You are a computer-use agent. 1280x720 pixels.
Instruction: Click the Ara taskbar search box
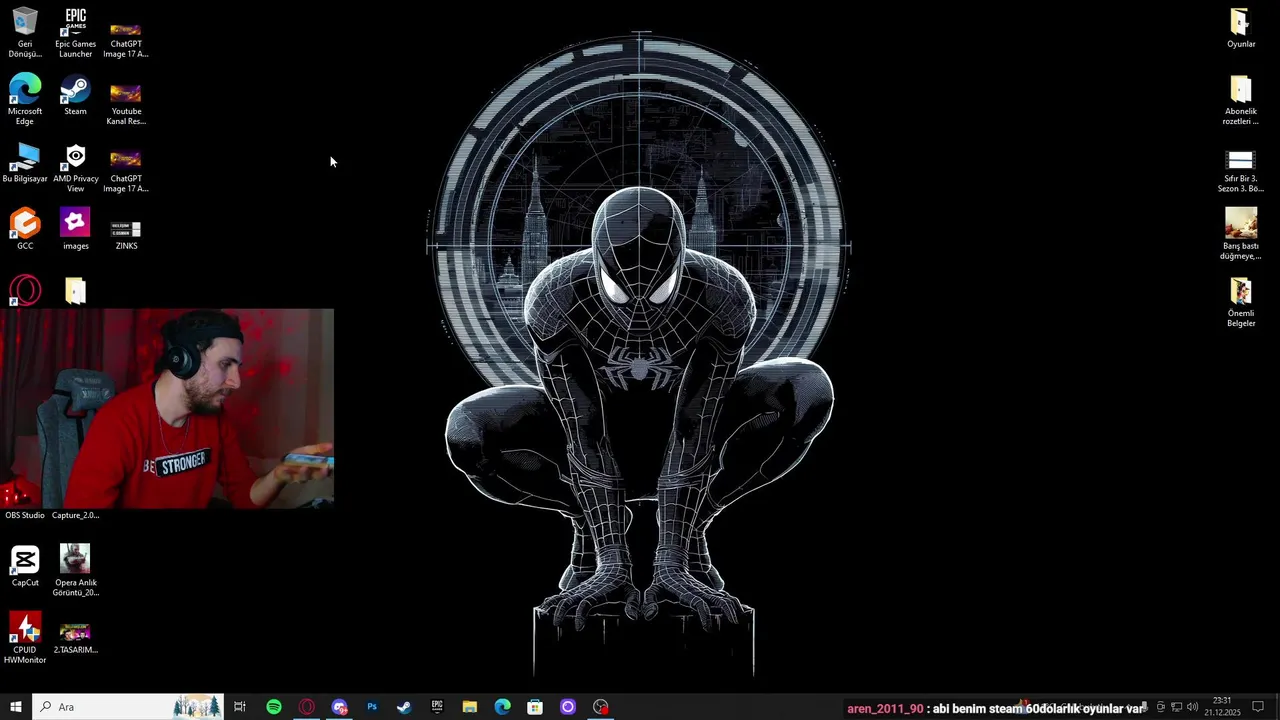click(x=128, y=707)
